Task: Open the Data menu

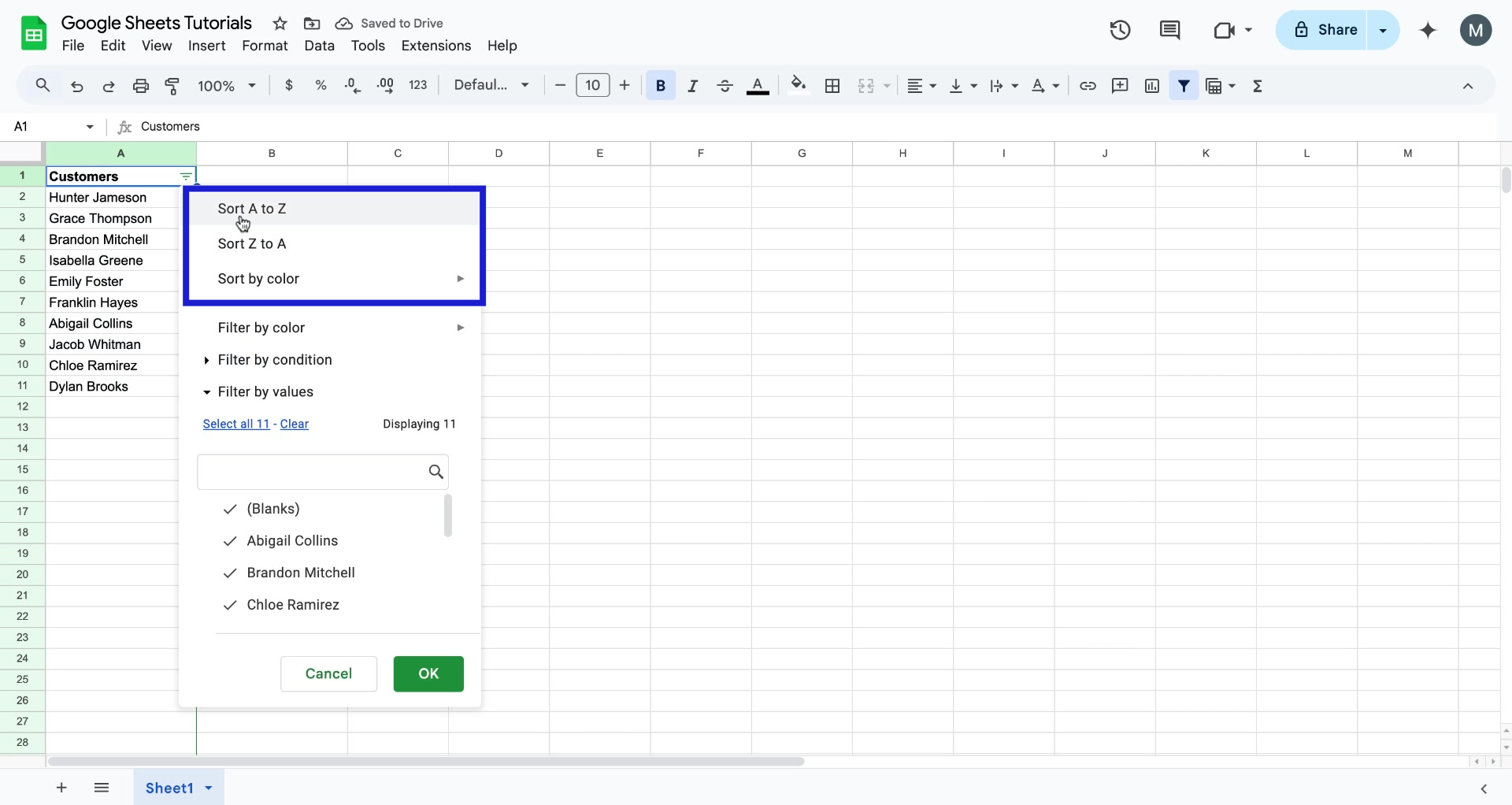Action: coord(320,46)
